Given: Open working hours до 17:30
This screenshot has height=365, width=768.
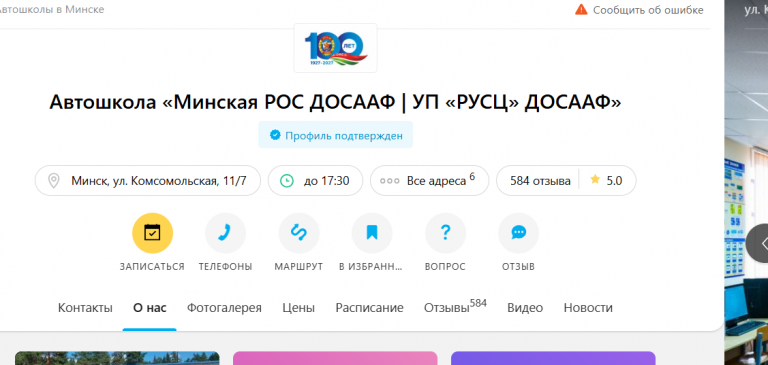Looking at the screenshot, I should tap(315, 181).
